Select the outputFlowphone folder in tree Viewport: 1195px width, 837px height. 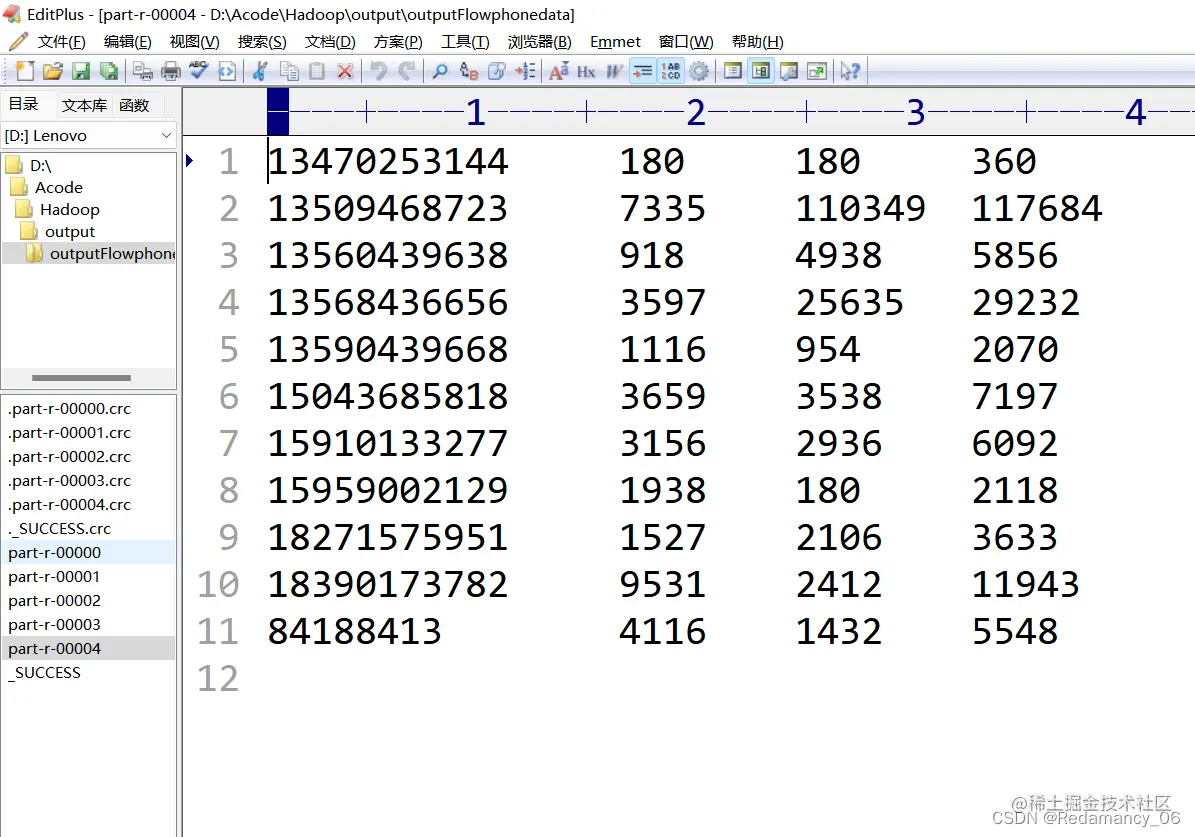[112, 254]
